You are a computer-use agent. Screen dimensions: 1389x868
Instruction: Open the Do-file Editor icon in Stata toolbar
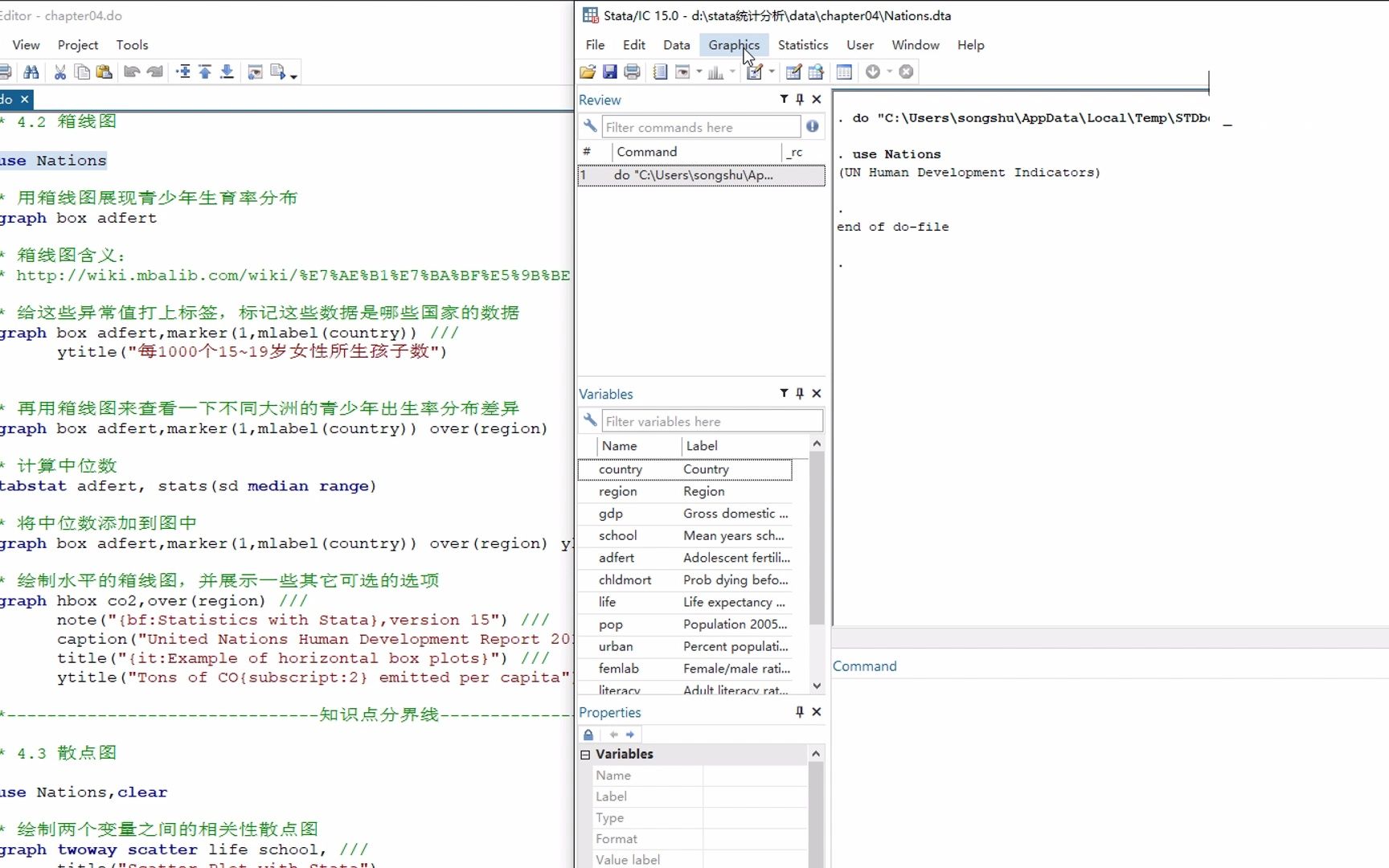[x=755, y=72]
